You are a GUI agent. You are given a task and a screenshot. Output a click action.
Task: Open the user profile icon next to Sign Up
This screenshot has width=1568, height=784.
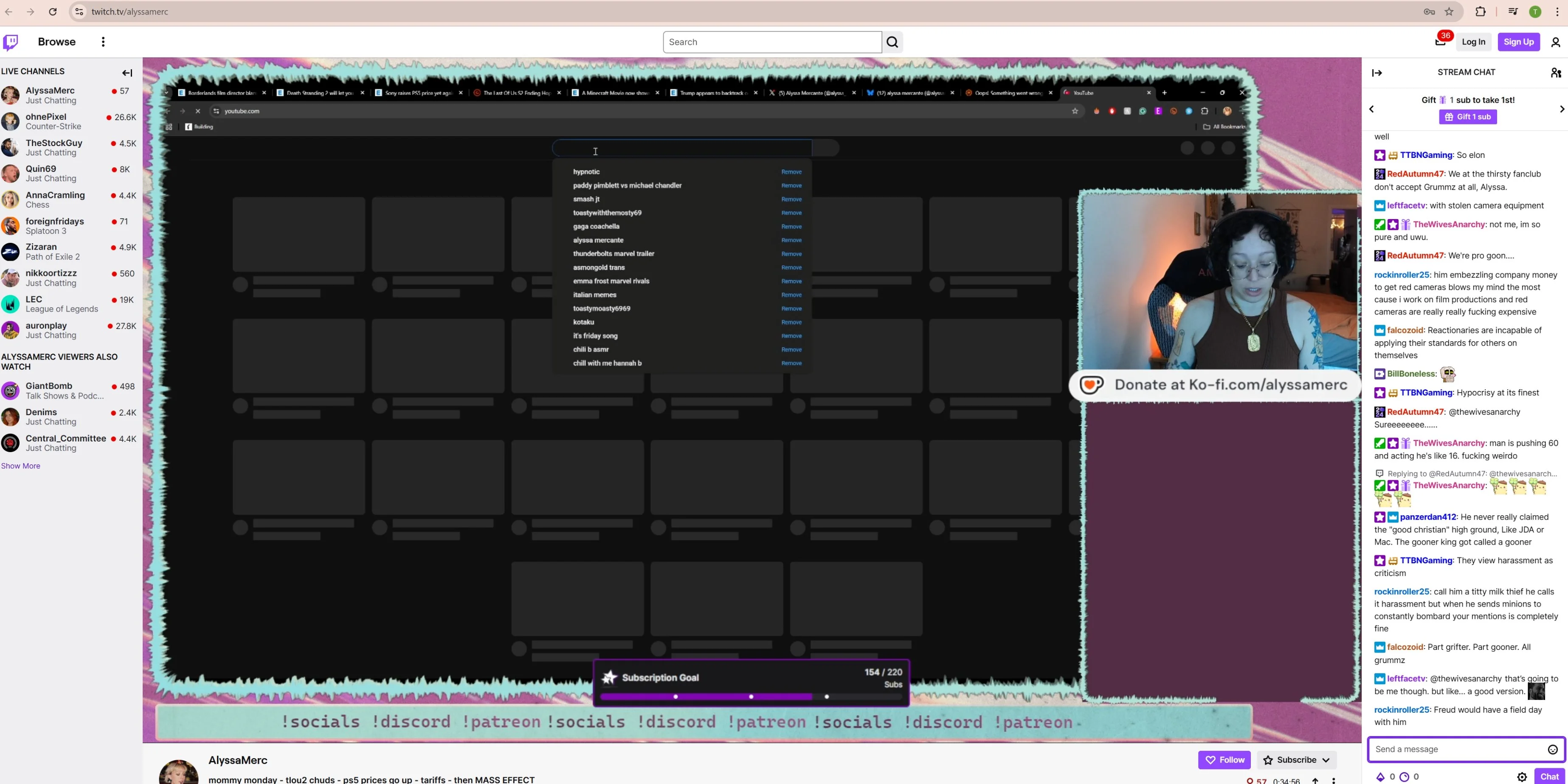[1555, 42]
